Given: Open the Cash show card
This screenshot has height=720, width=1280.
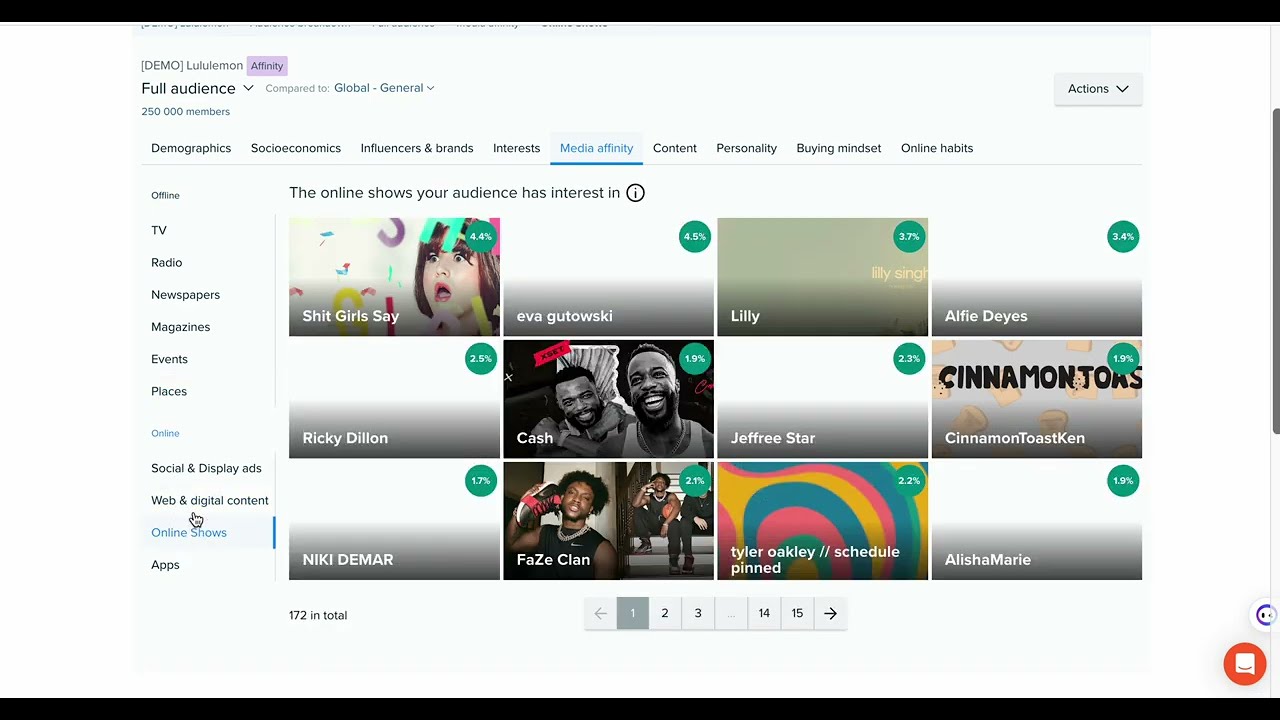Looking at the screenshot, I should [x=608, y=399].
